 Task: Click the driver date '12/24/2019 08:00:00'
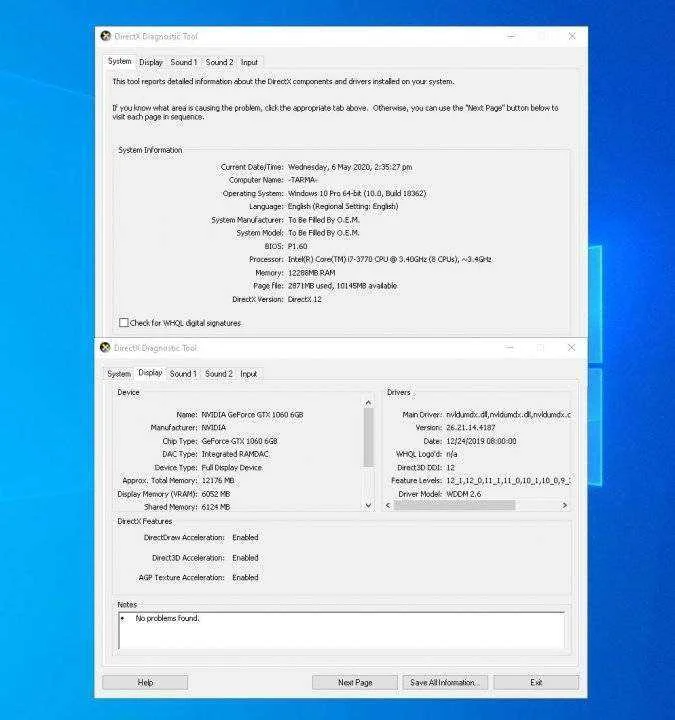click(481, 441)
